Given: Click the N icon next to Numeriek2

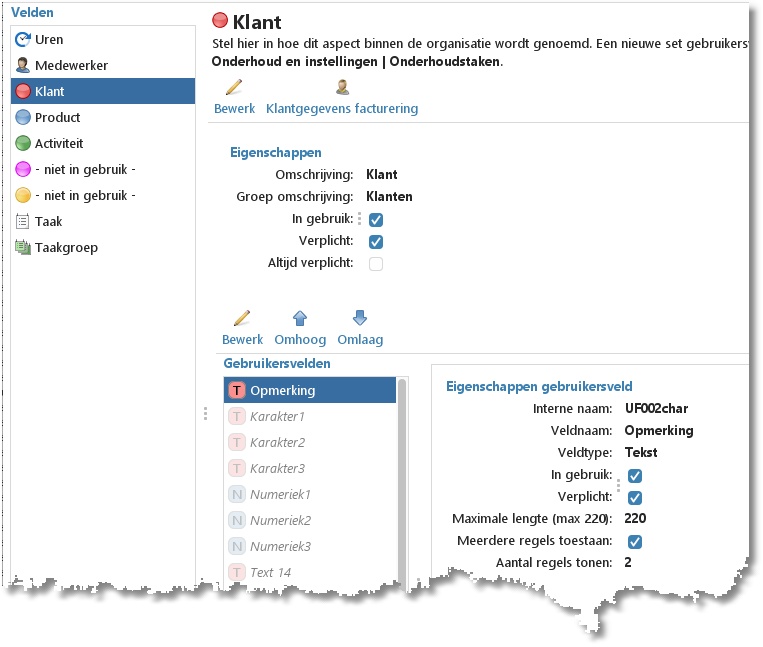Looking at the screenshot, I should (x=237, y=521).
